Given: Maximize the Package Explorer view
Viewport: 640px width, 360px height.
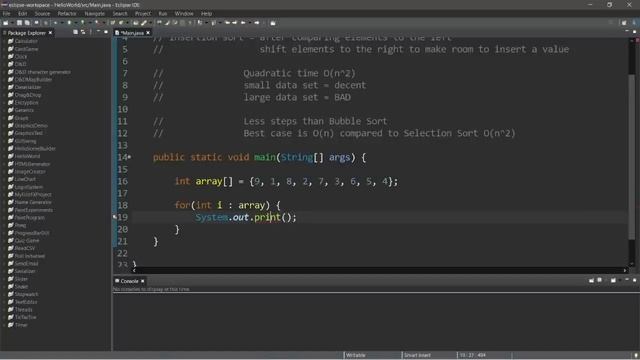Looking at the screenshot, I should (x=106, y=32).
